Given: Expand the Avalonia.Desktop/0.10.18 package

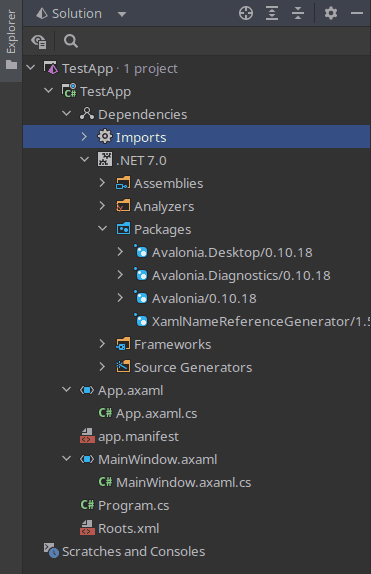Looking at the screenshot, I should (120, 251).
